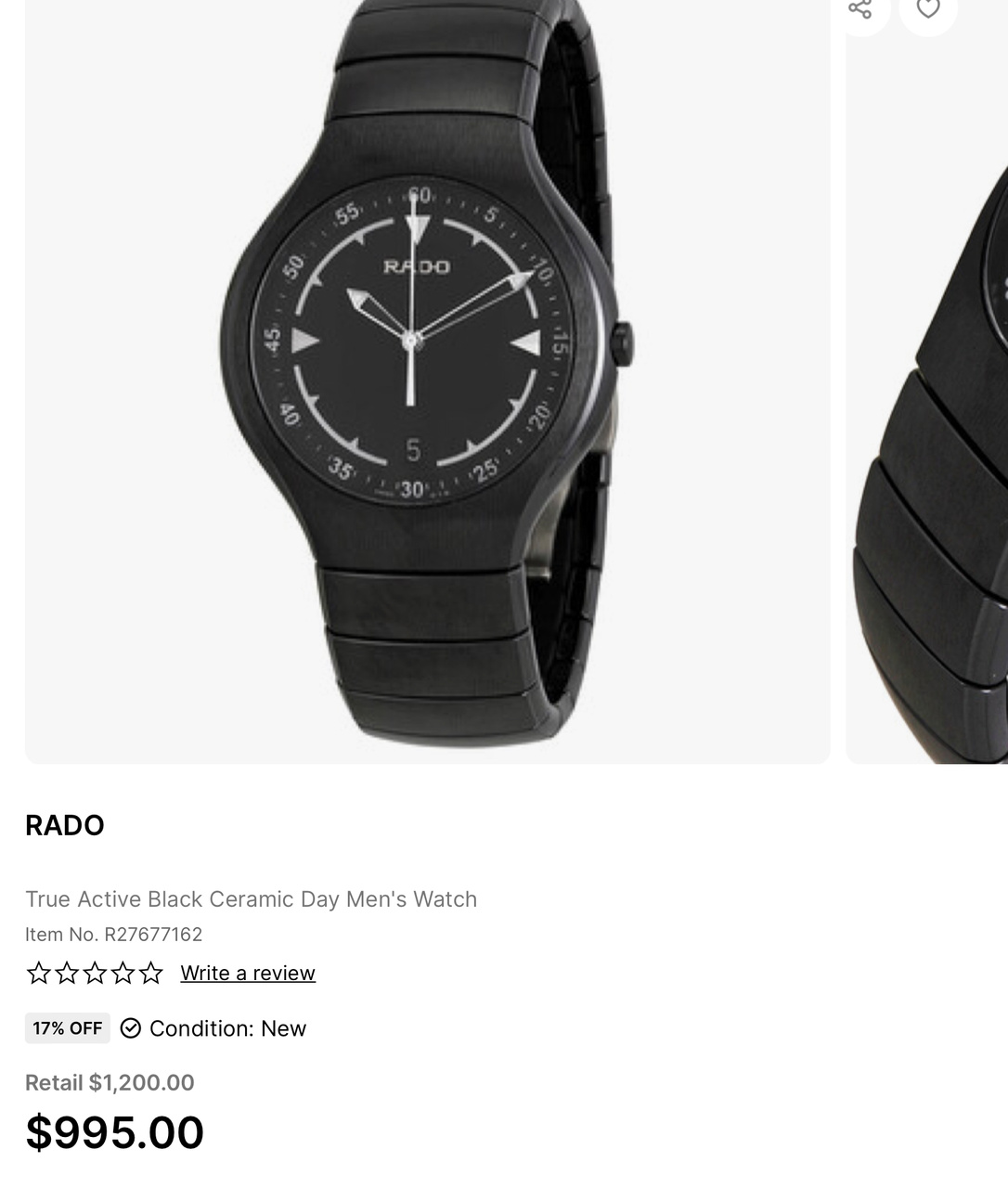The height and width of the screenshot is (1188, 1008).
Task: Click the share icon above the product image
Action: pos(860,8)
